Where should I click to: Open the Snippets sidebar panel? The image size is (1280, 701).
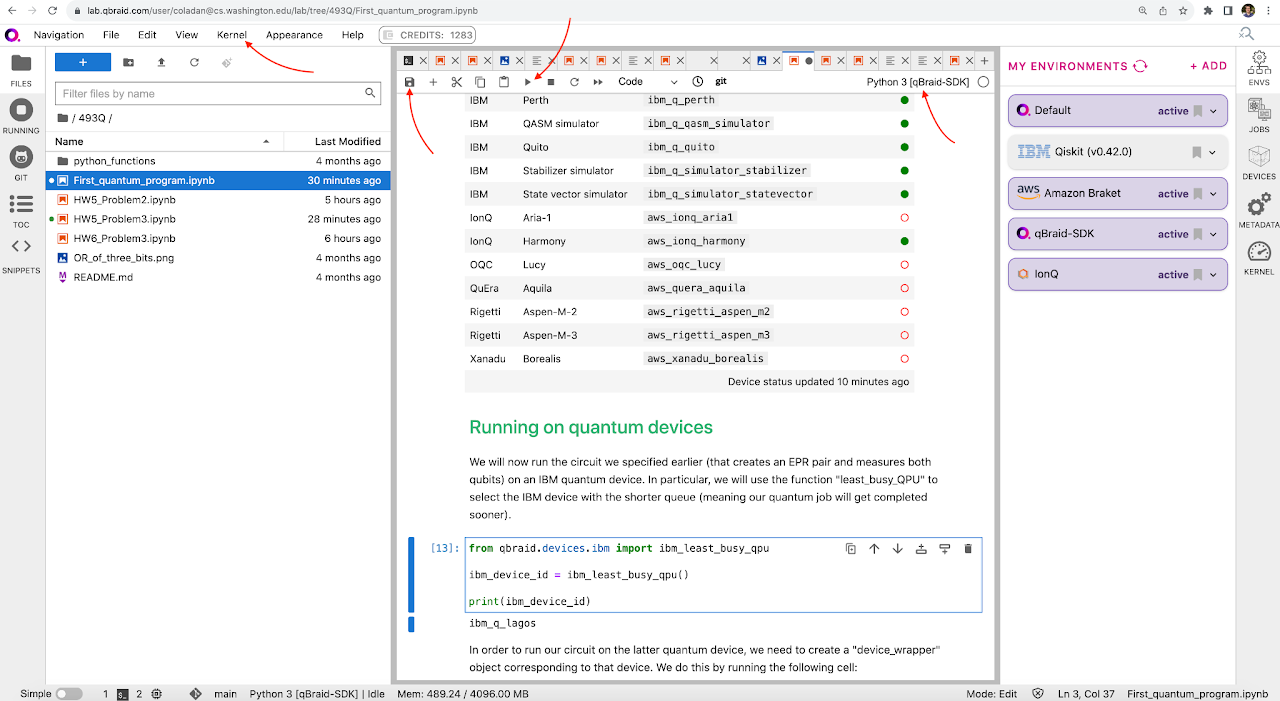pyautogui.click(x=21, y=256)
